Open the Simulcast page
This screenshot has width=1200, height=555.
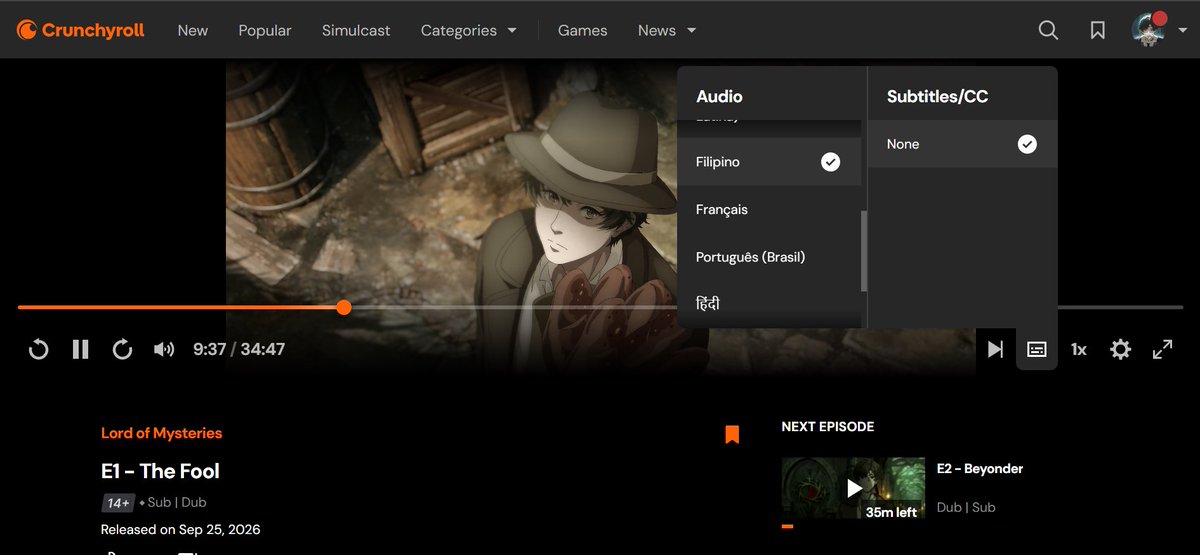[356, 30]
